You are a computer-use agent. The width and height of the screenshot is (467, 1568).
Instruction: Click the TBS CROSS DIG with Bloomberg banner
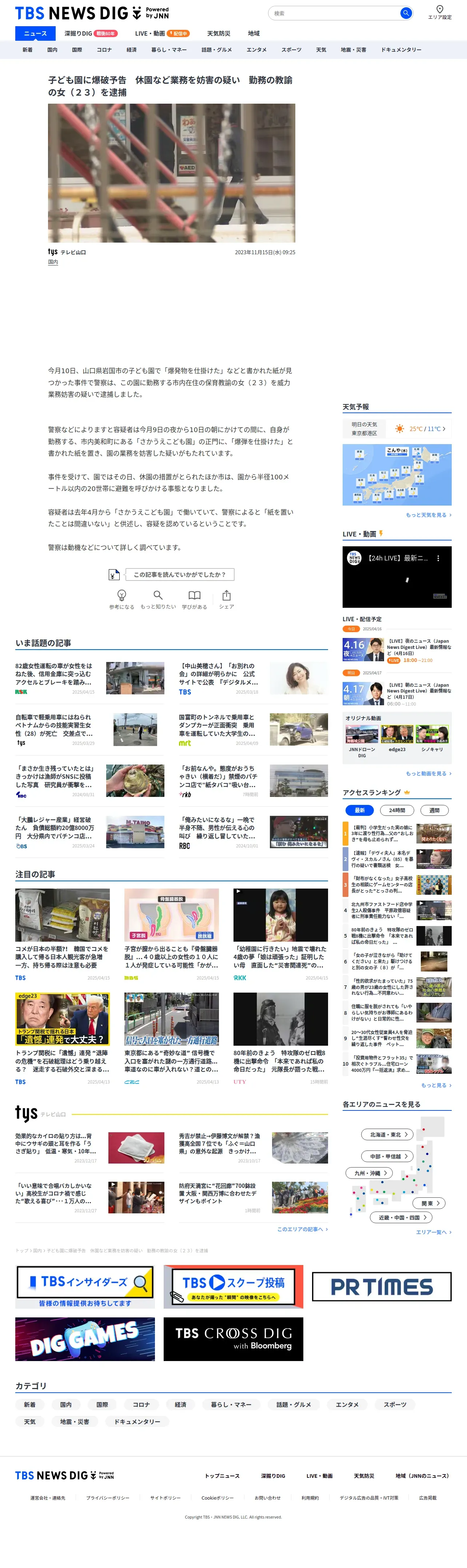(x=233, y=1338)
